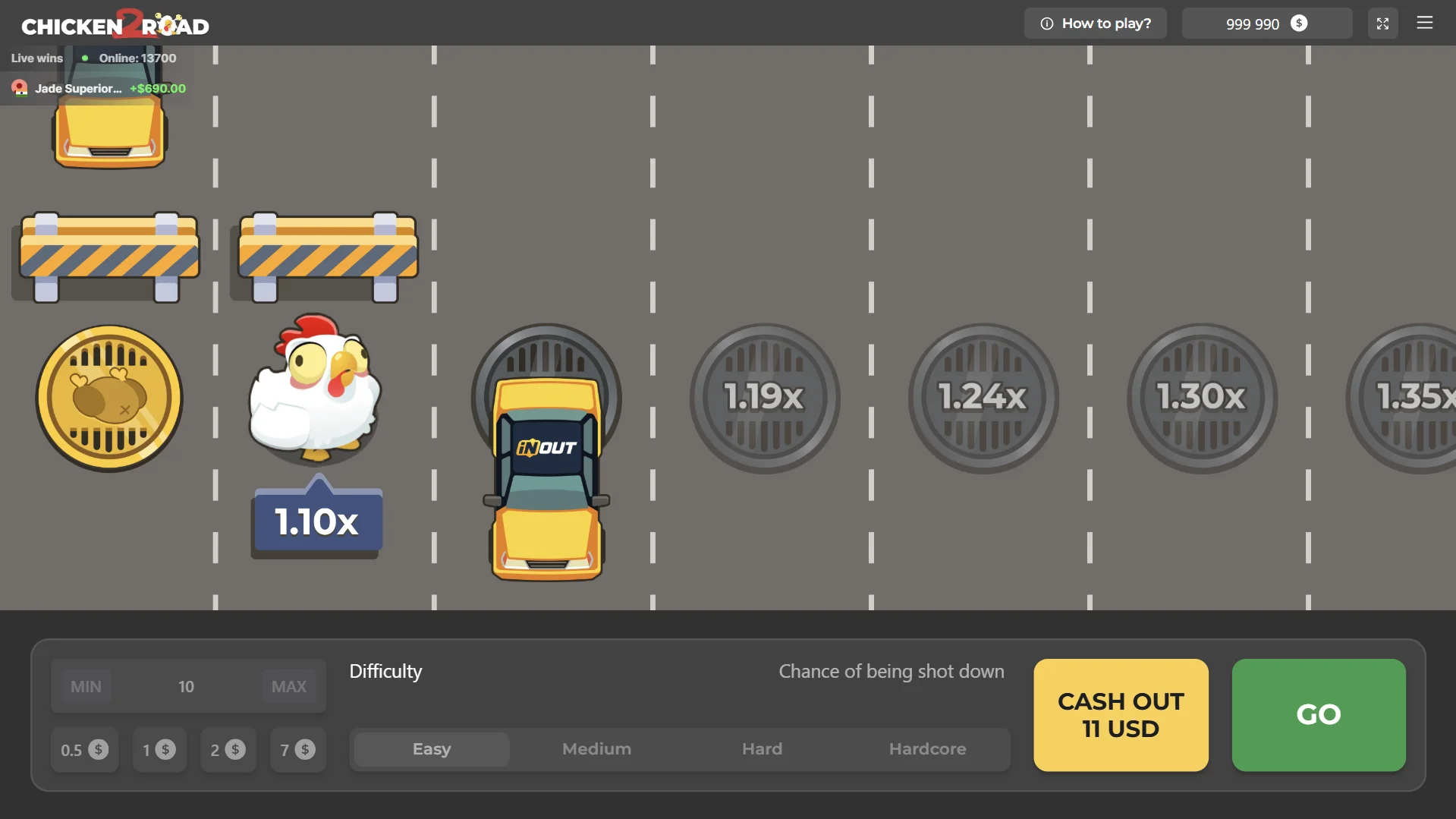The image size is (1456, 819).
Task: Click the 1.19x manhole multiplier
Action: [765, 398]
